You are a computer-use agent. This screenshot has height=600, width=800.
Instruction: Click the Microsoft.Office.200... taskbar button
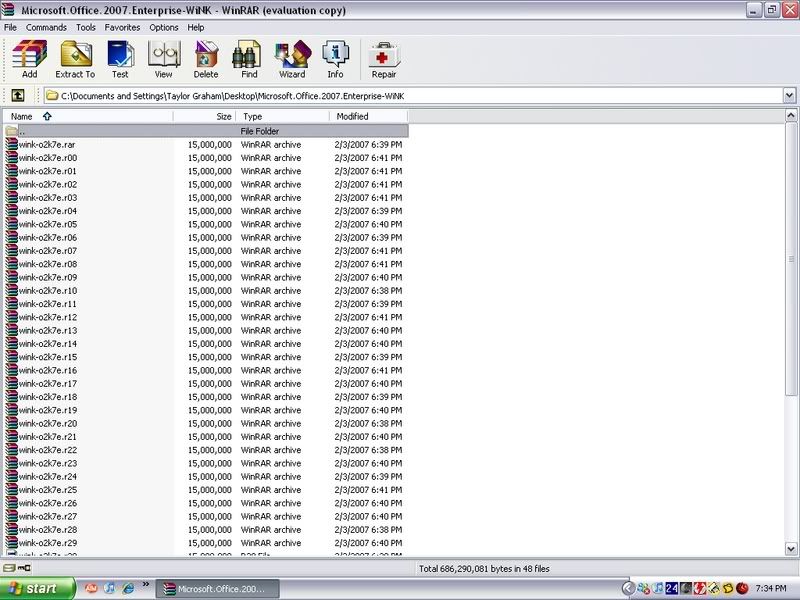[217, 589]
